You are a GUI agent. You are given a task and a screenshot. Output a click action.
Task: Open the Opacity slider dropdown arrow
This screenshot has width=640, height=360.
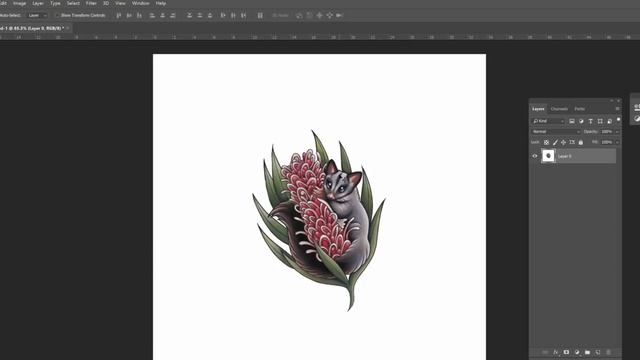coord(617,132)
